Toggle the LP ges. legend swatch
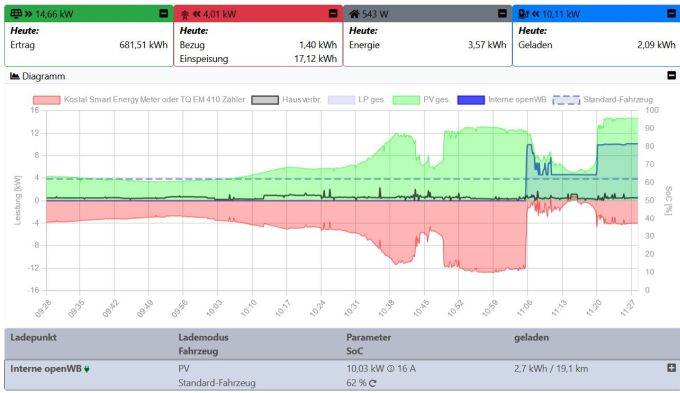This screenshot has height=393, width=680. 341,100
